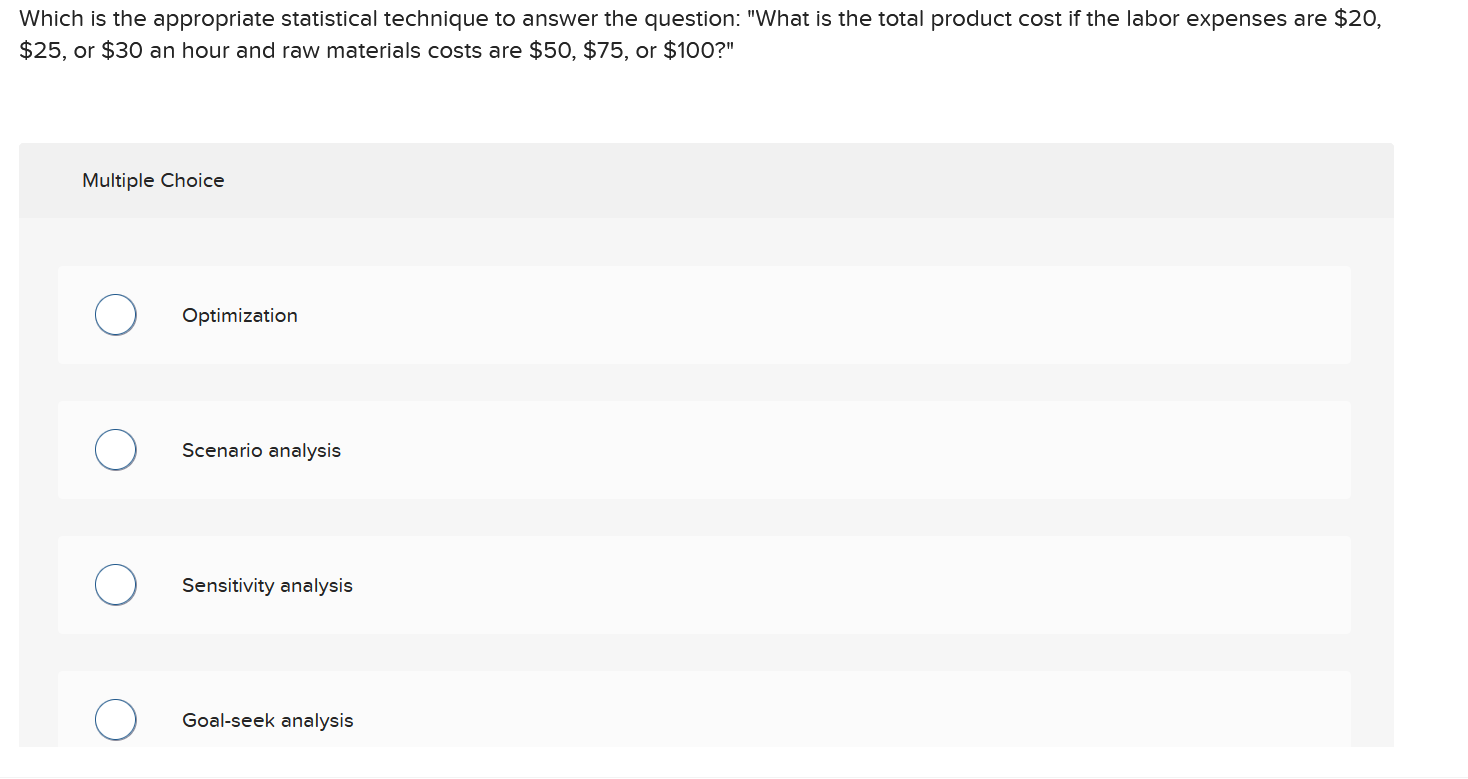Click the circle beside Optimization
This screenshot has width=1468, height=779.
tap(115, 314)
